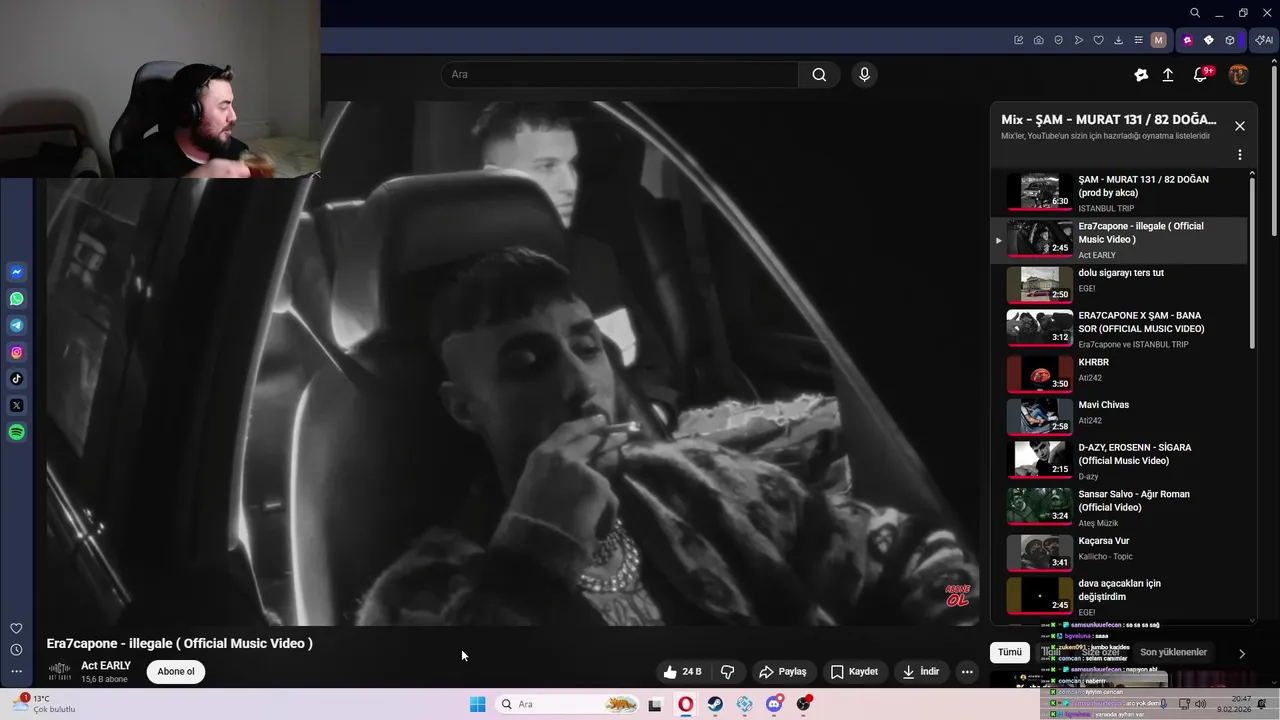Open the Opera ad-blocker shield icon
The width and height of the screenshot is (1280, 720).
pyautogui.click(x=1058, y=40)
